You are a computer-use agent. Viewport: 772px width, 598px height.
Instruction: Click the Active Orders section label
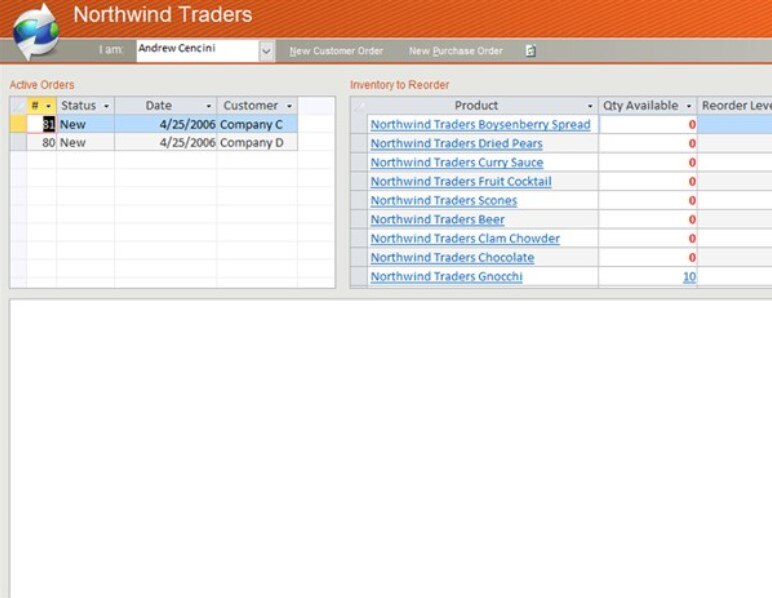(42, 85)
